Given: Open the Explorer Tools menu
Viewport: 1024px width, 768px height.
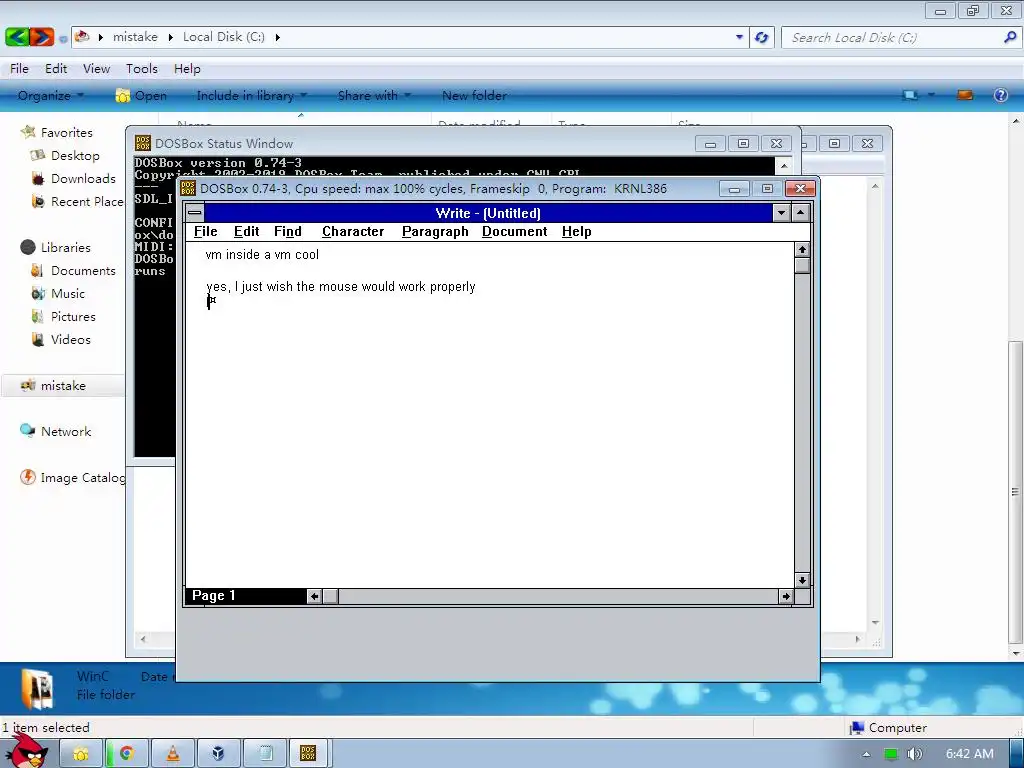Looking at the screenshot, I should click(142, 69).
